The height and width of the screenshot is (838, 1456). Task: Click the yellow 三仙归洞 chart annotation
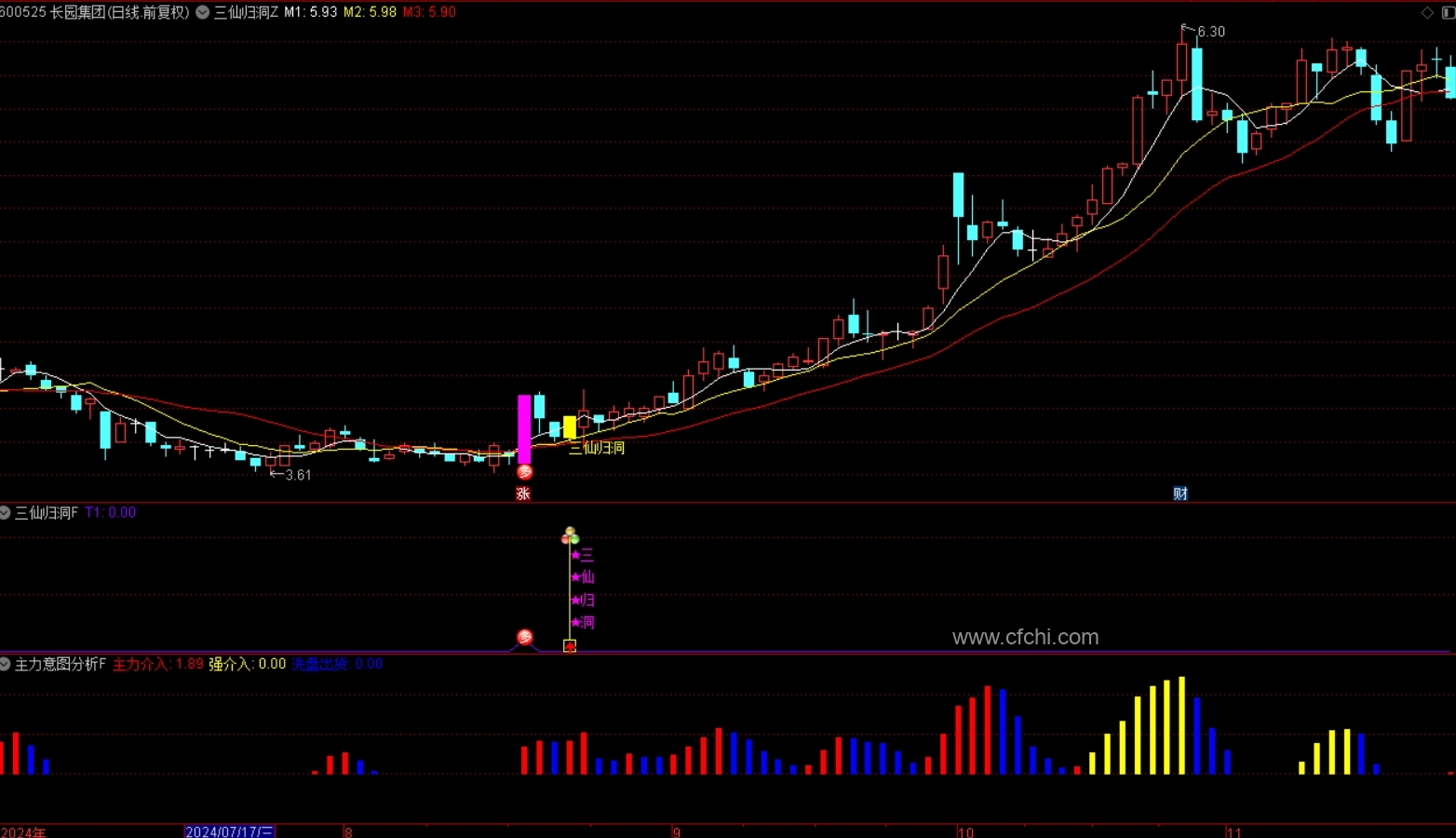597,448
